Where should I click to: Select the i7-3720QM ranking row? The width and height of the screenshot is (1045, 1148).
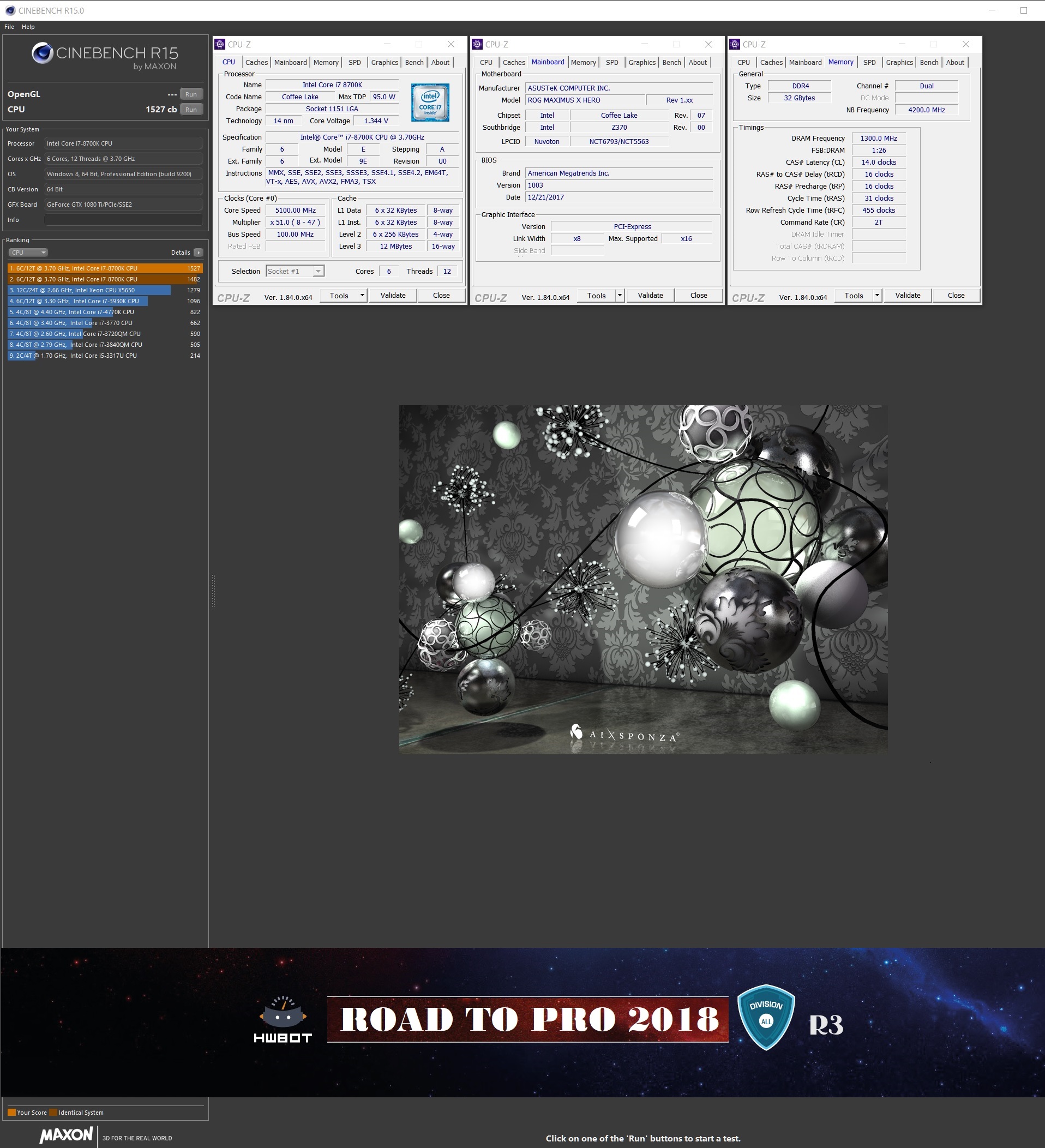[105, 334]
